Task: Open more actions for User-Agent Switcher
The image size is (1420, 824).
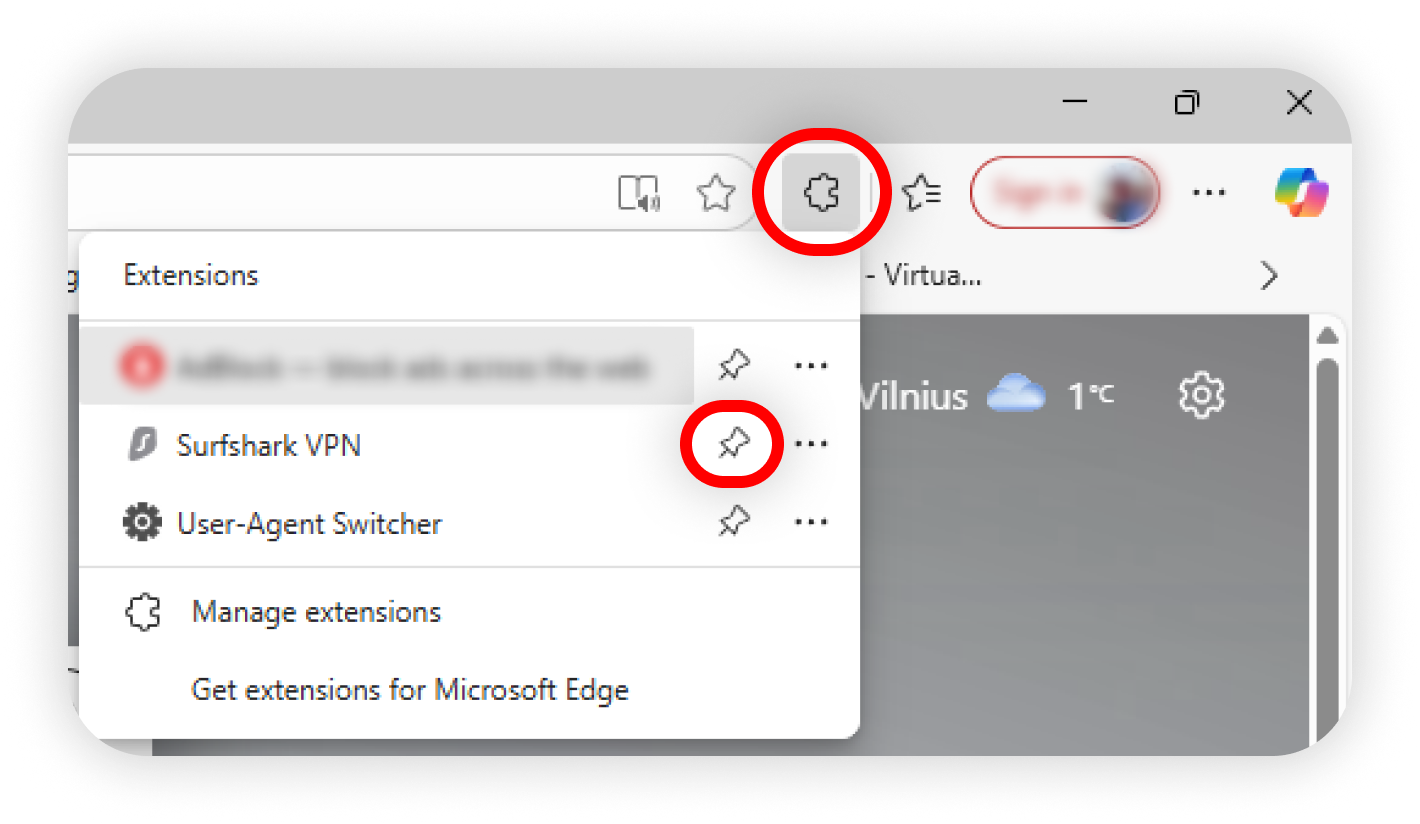Action: (810, 522)
